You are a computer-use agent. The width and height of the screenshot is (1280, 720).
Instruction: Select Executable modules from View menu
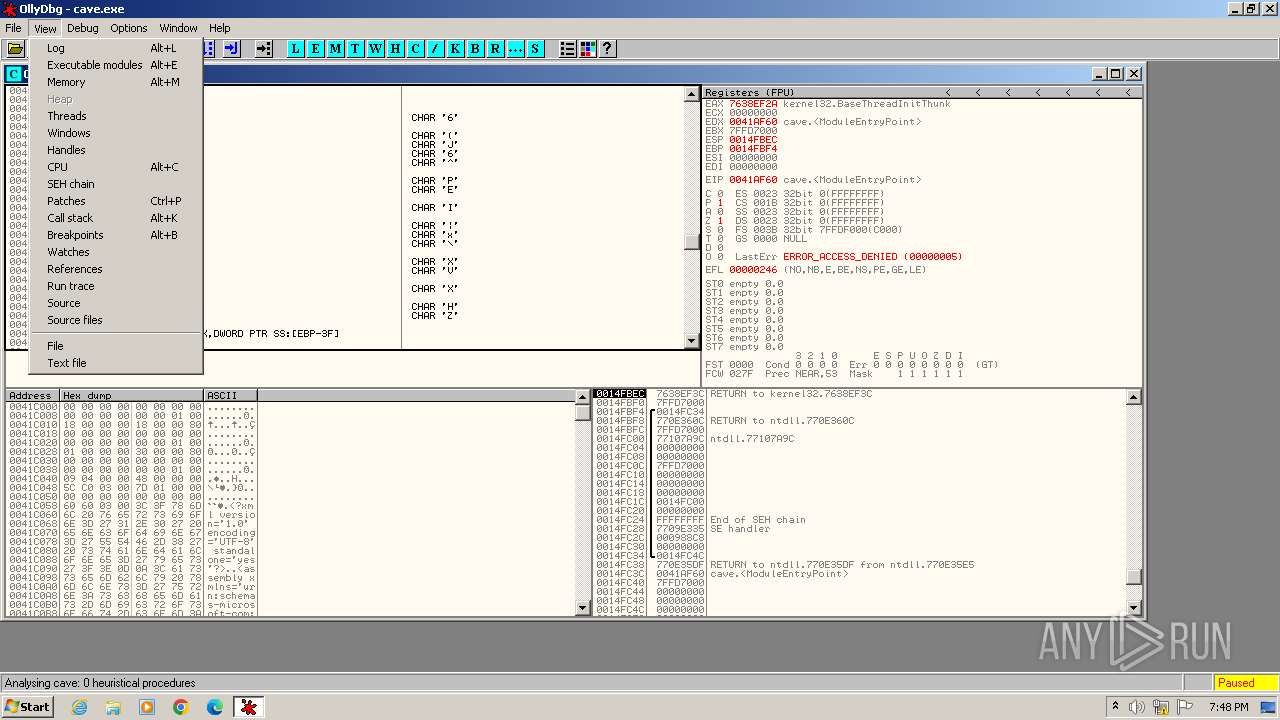pyautogui.click(x=116, y=65)
